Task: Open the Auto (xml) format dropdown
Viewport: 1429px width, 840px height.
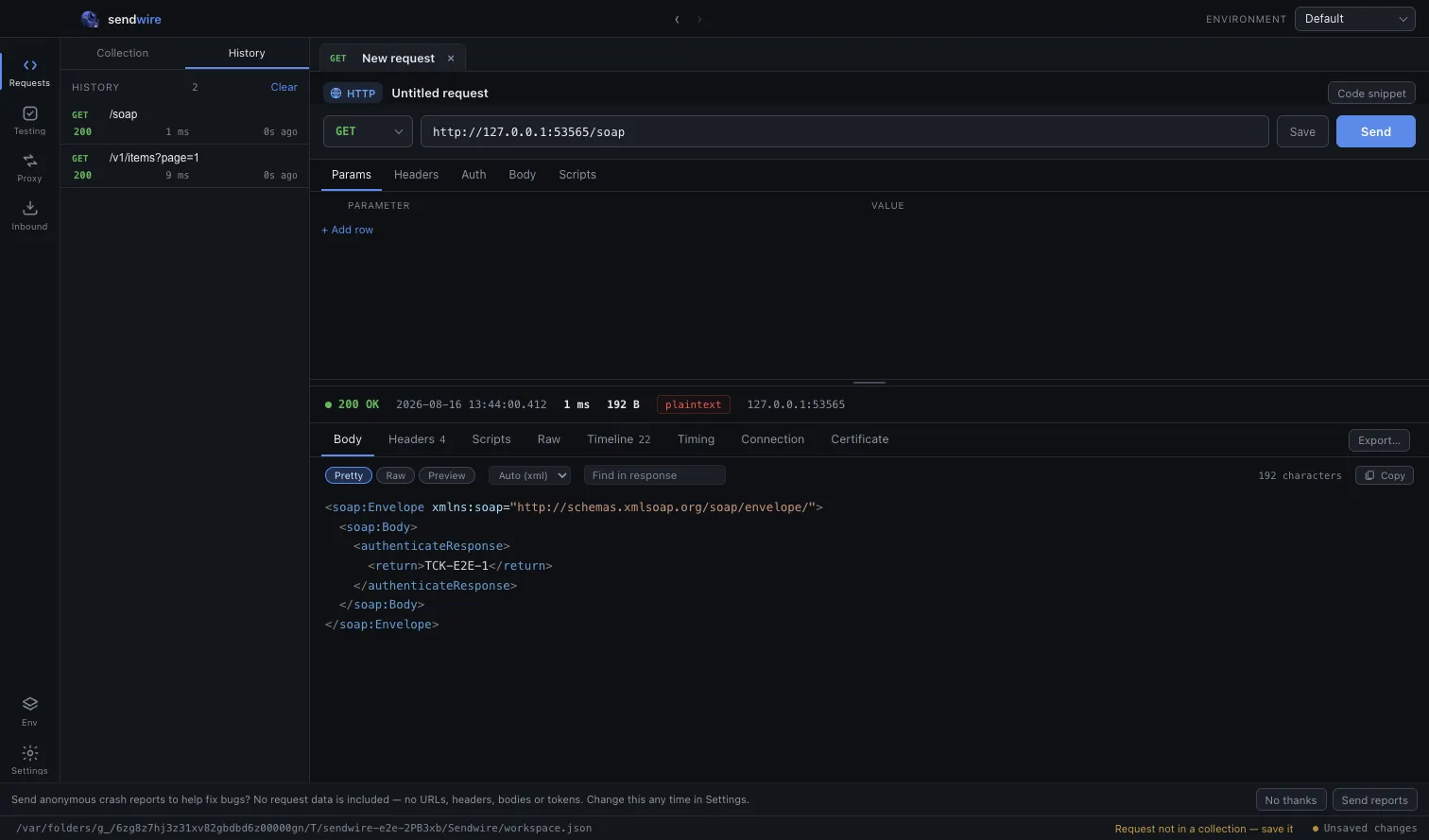Action: click(x=529, y=475)
